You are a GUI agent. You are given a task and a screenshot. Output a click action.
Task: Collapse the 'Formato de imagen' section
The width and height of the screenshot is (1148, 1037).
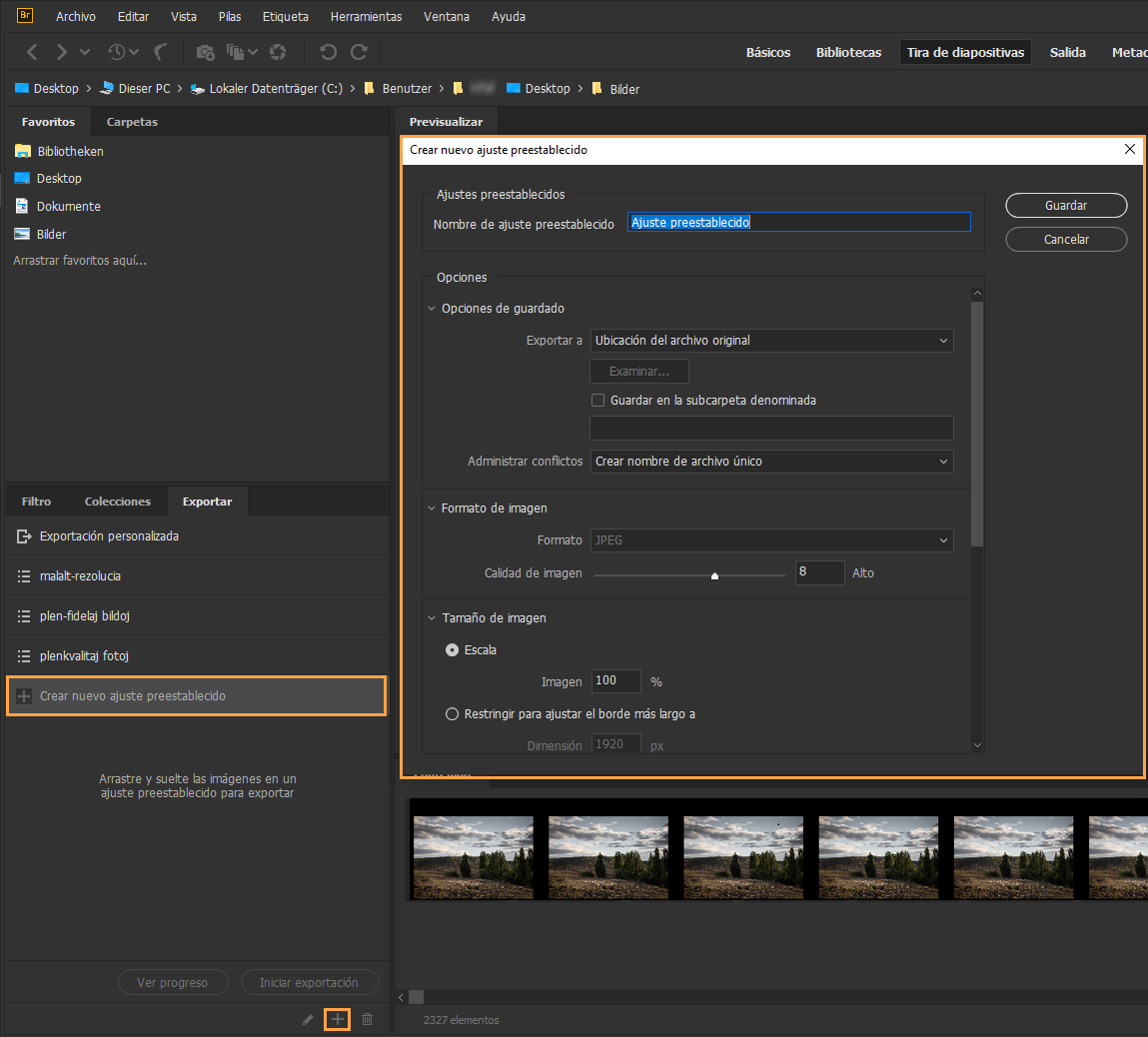click(432, 509)
